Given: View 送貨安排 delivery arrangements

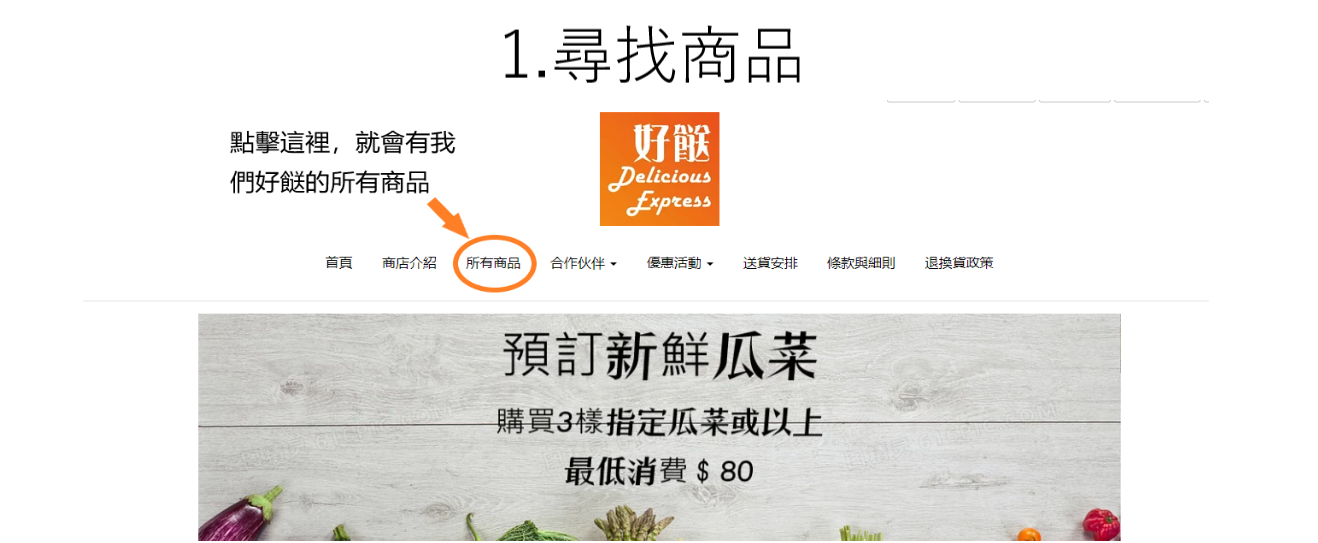Looking at the screenshot, I should tap(770, 263).
